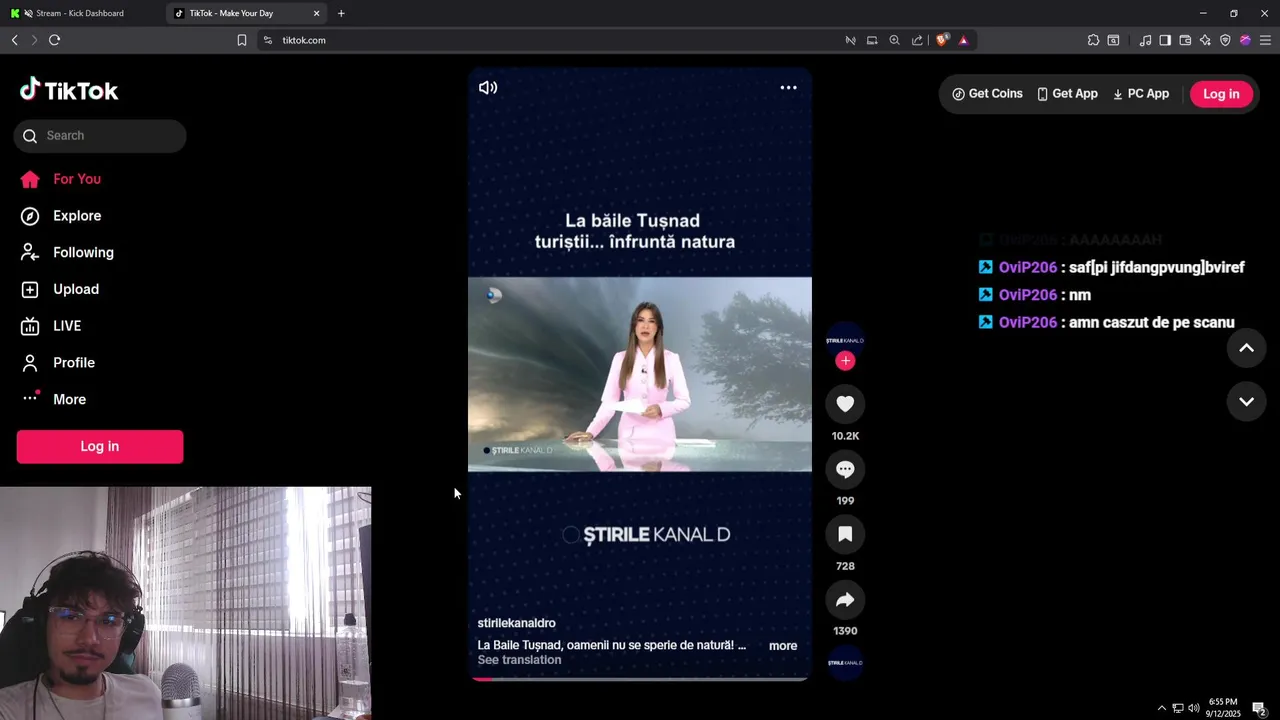The image size is (1280, 720).
Task: Open the Following feed
Action: (x=68, y=253)
